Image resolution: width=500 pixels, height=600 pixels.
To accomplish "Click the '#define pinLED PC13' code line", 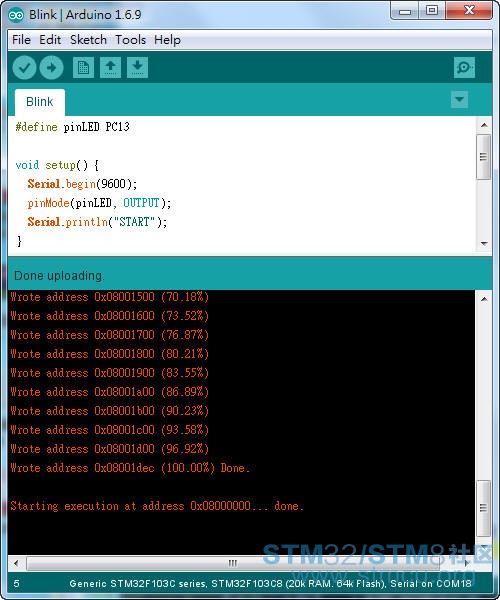I will [73, 127].
